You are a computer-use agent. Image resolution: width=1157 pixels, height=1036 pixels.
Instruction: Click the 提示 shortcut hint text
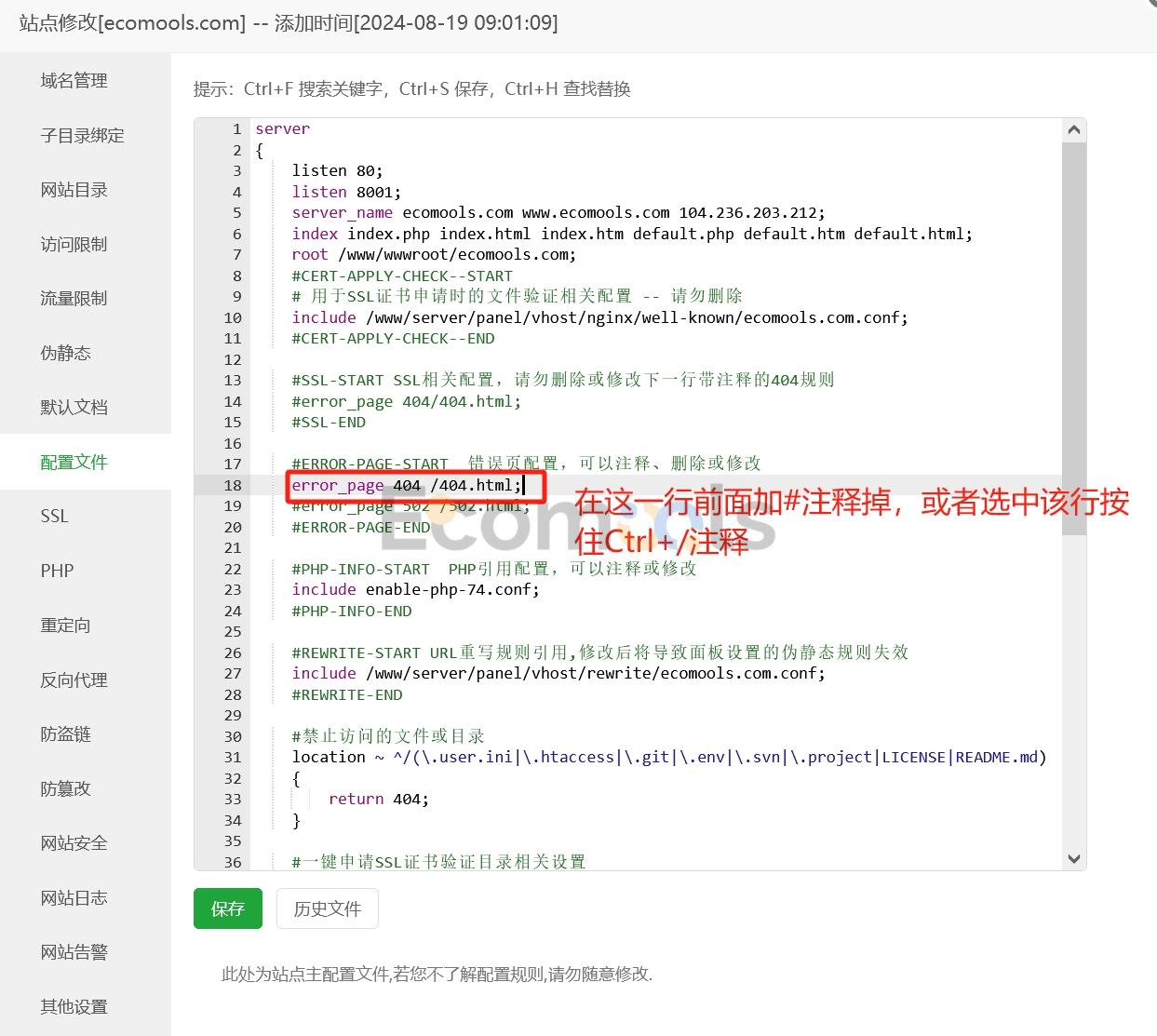(x=412, y=89)
